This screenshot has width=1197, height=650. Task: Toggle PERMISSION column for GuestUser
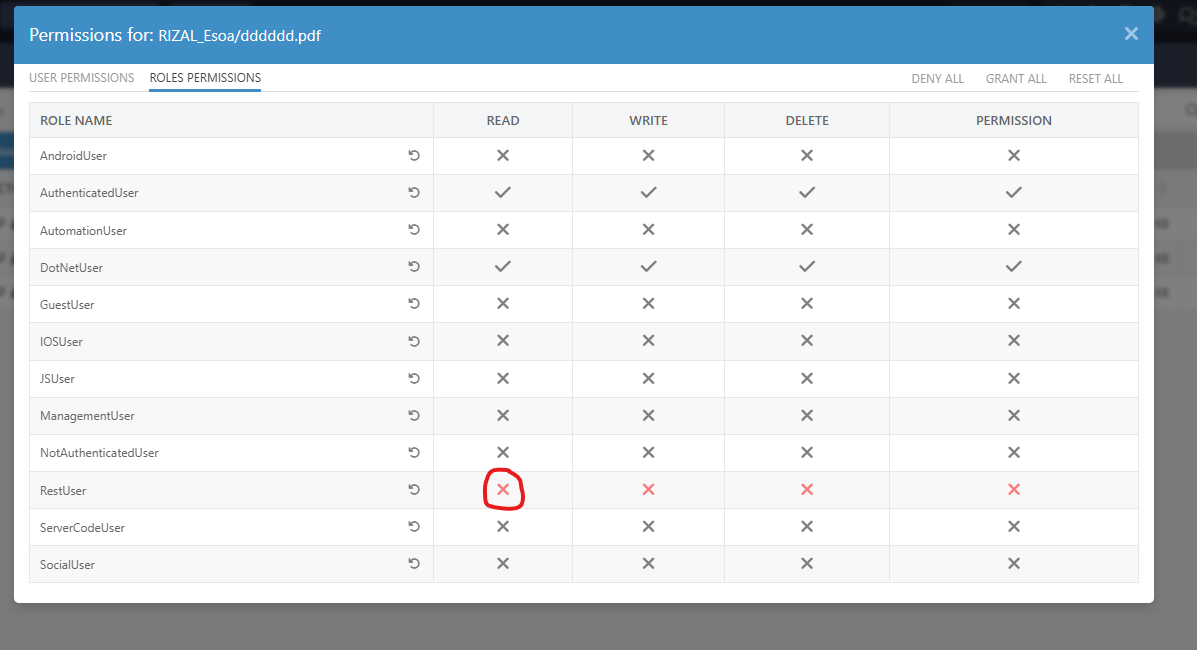[1014, 304]
